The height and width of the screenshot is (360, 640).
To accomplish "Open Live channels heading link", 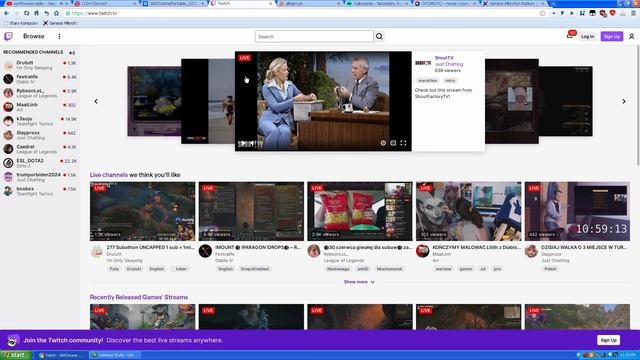I will (x=109, y=175).
